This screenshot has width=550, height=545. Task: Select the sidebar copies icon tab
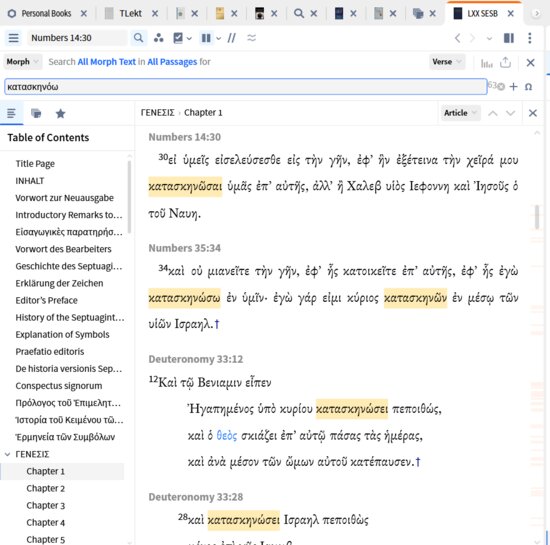36,113
